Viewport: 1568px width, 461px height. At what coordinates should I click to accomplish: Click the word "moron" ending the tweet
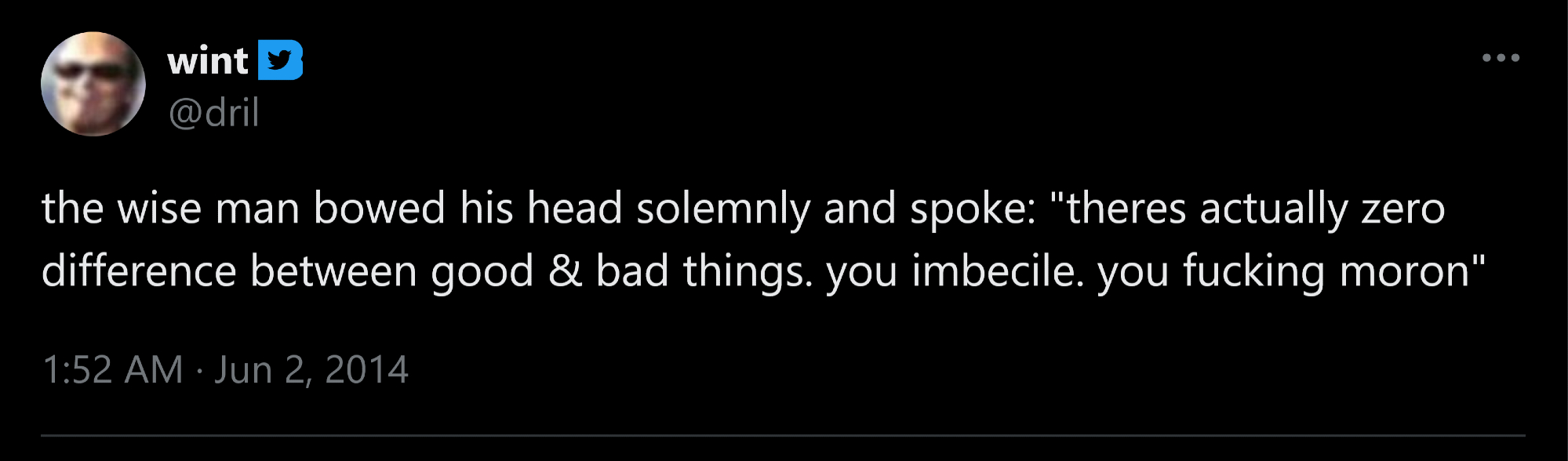[1404, 271]
